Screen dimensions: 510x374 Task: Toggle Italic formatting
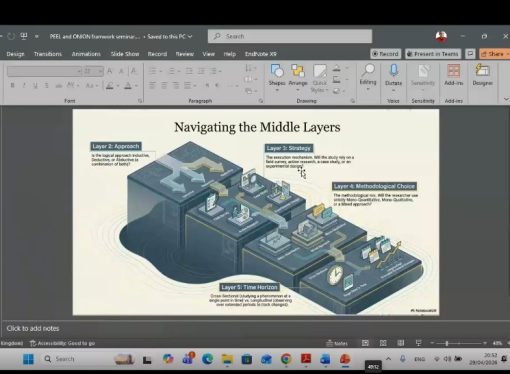24,85
